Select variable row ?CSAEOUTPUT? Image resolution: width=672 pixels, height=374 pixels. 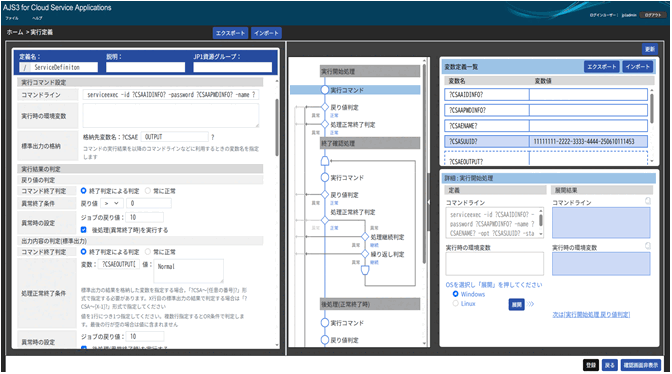(546, 158)
